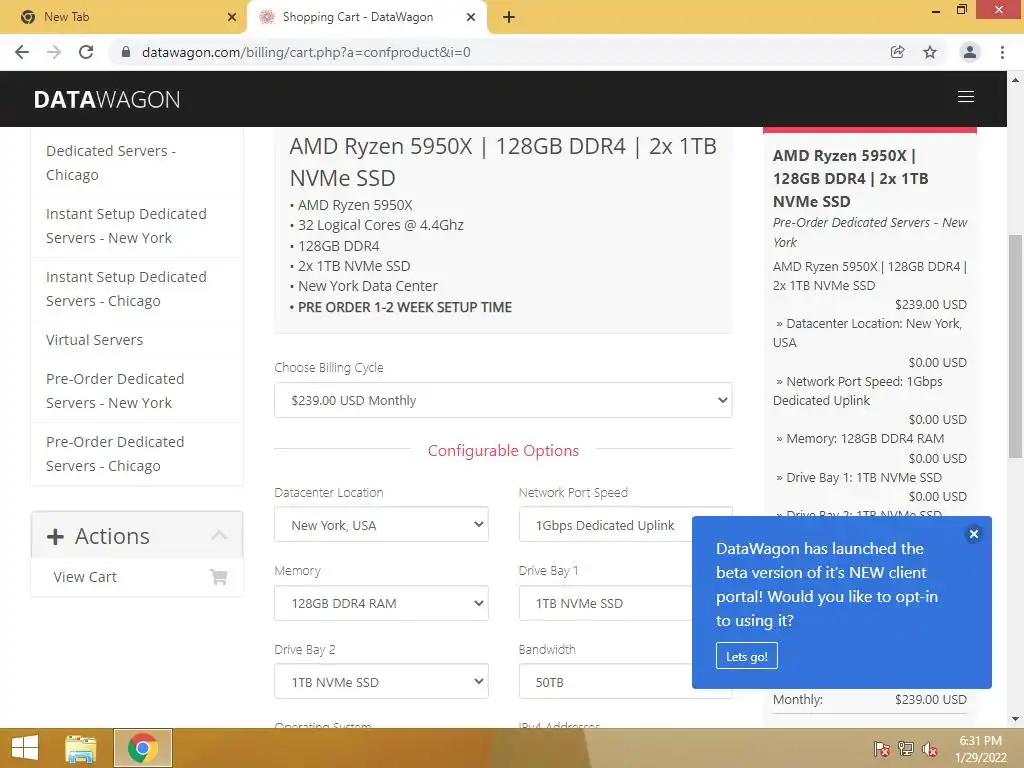Click the browser forward arrow
Image resolution: width=1024 pixels, height=768 pixels.
[x=54, y=52]
